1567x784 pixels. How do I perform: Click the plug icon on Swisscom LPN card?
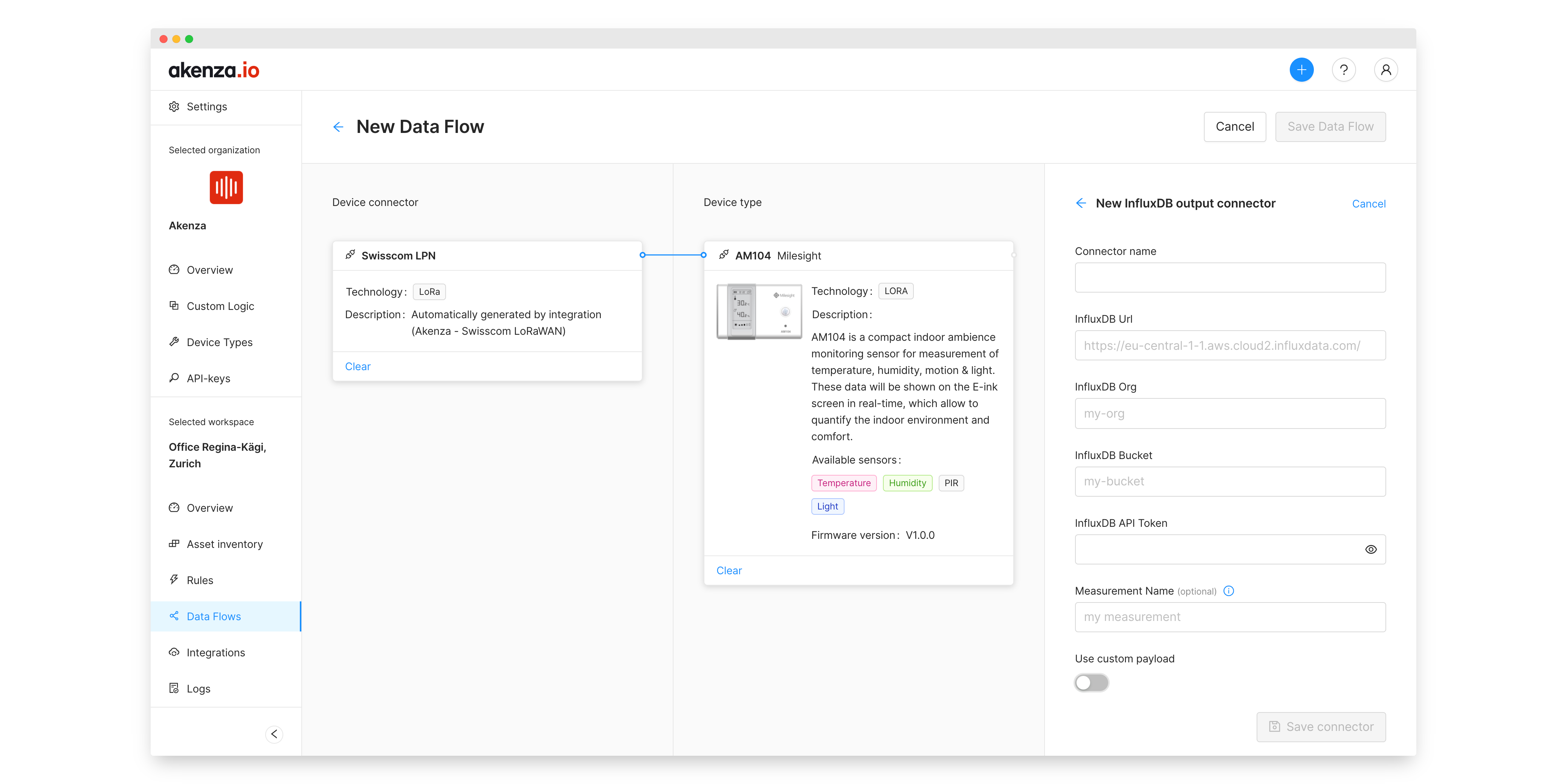[x=350, y=255]
